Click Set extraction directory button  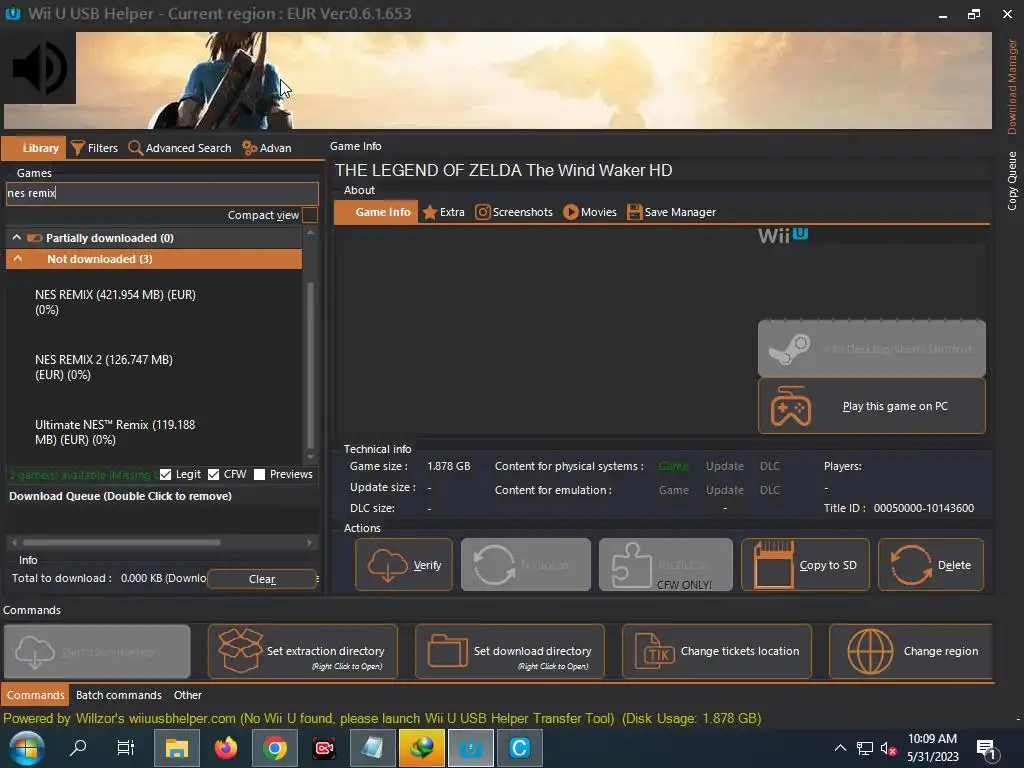(302, 652)
